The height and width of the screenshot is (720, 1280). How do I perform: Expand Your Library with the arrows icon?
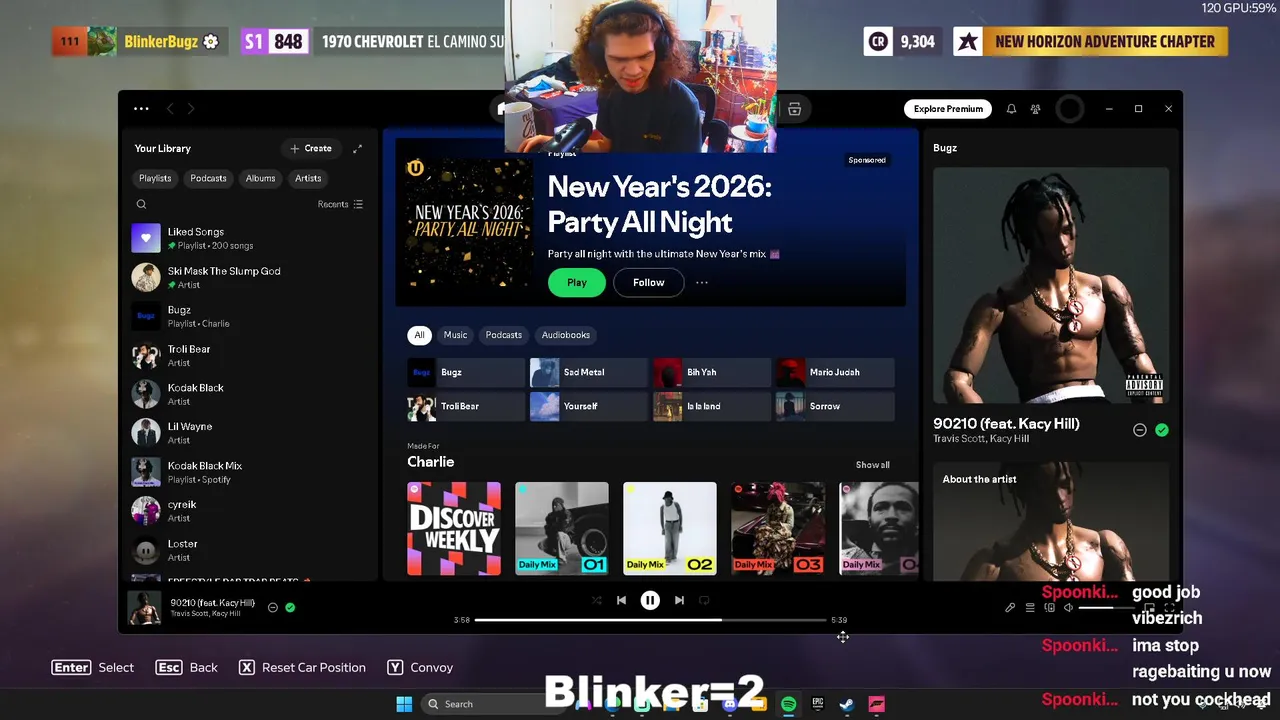click(x=357, y=148)
